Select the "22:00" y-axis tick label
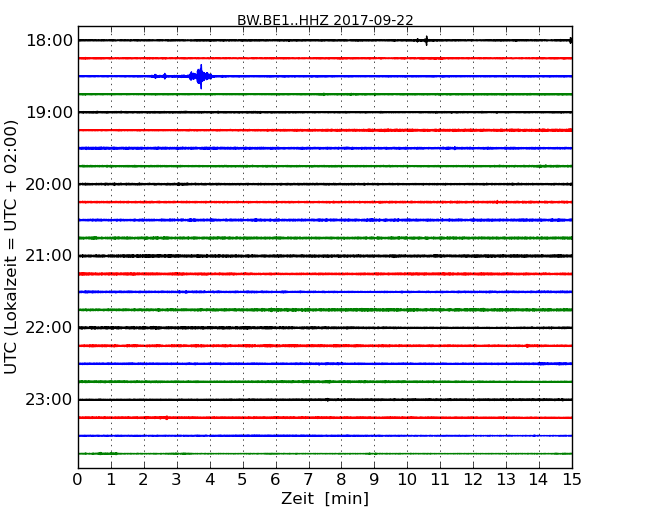Viewport: 650px width, 520px height. pyautogui.click(x=49, y=328)
